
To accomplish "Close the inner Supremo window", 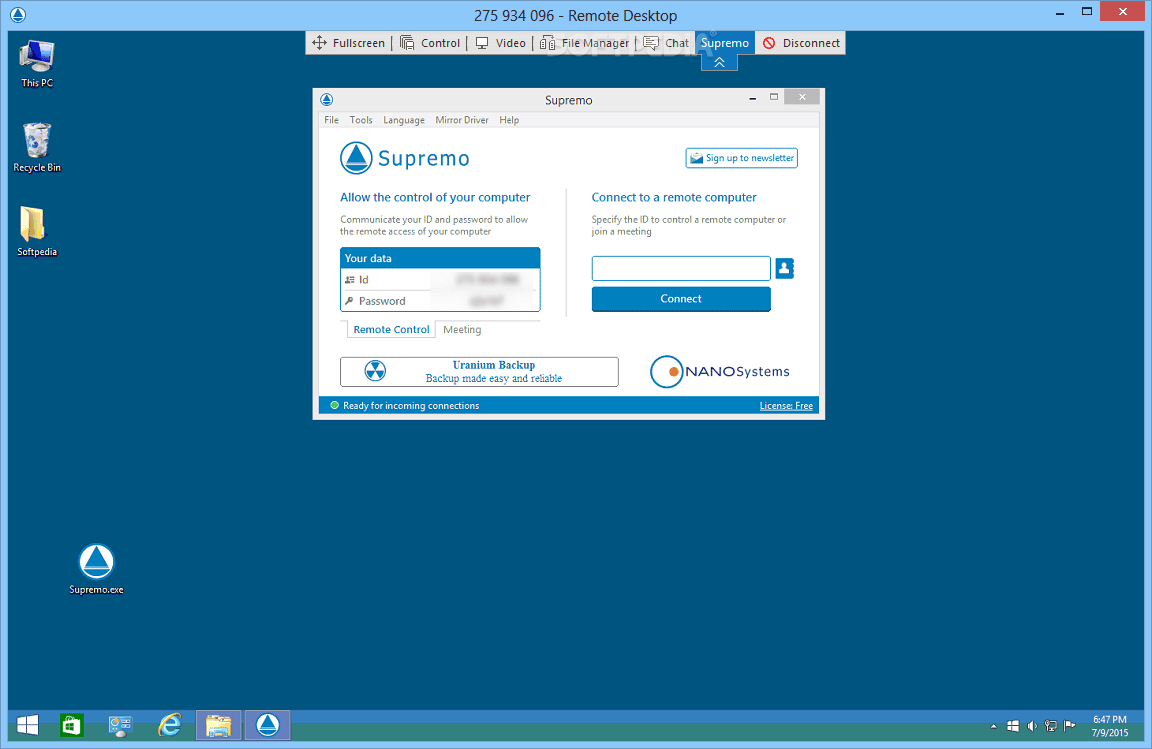I will point(802,97).
